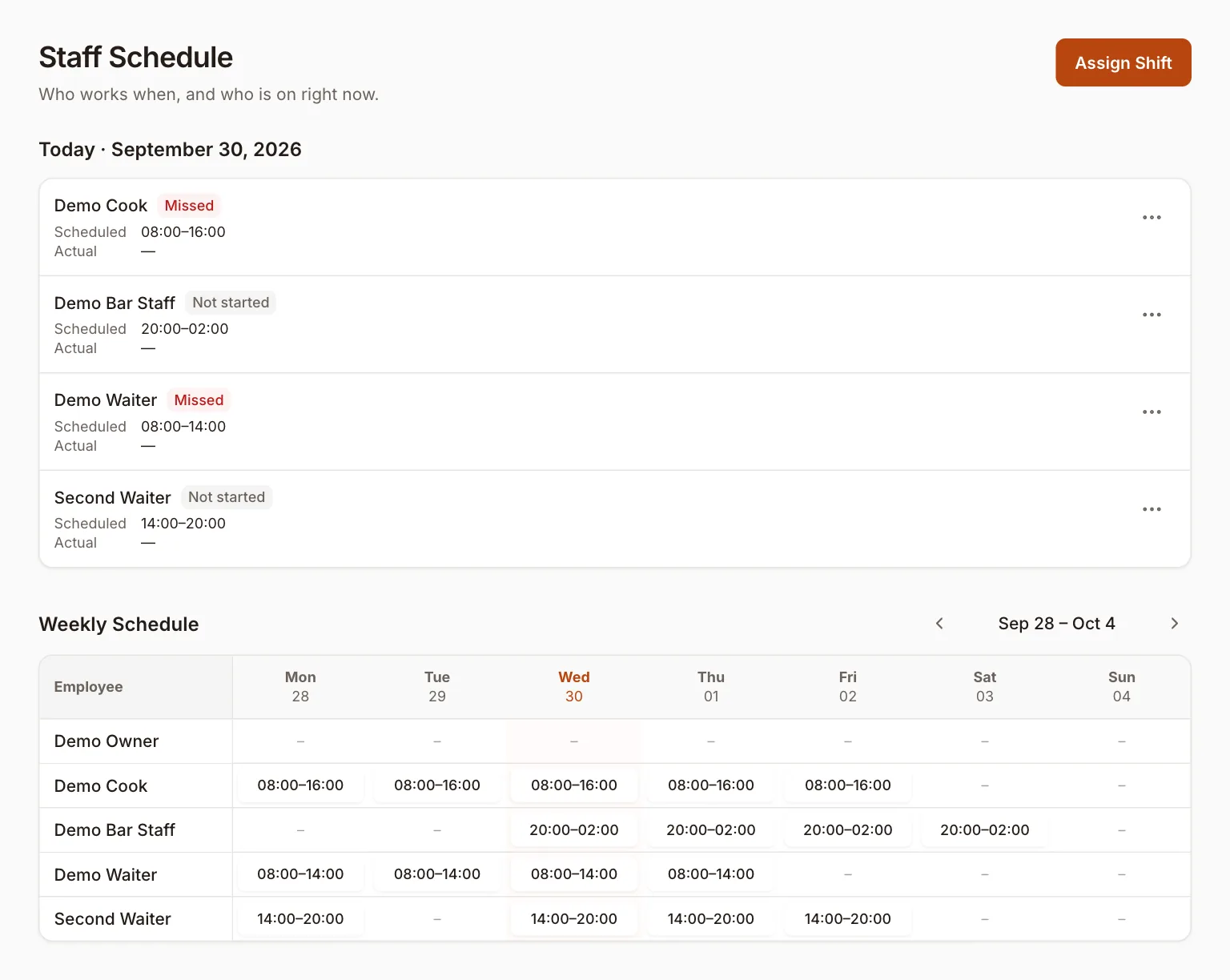Open Demo Waiter's Wednesday 08:00–14:00 shift
The width and height of the screenshot is (1230, 980).
point(574,874)
